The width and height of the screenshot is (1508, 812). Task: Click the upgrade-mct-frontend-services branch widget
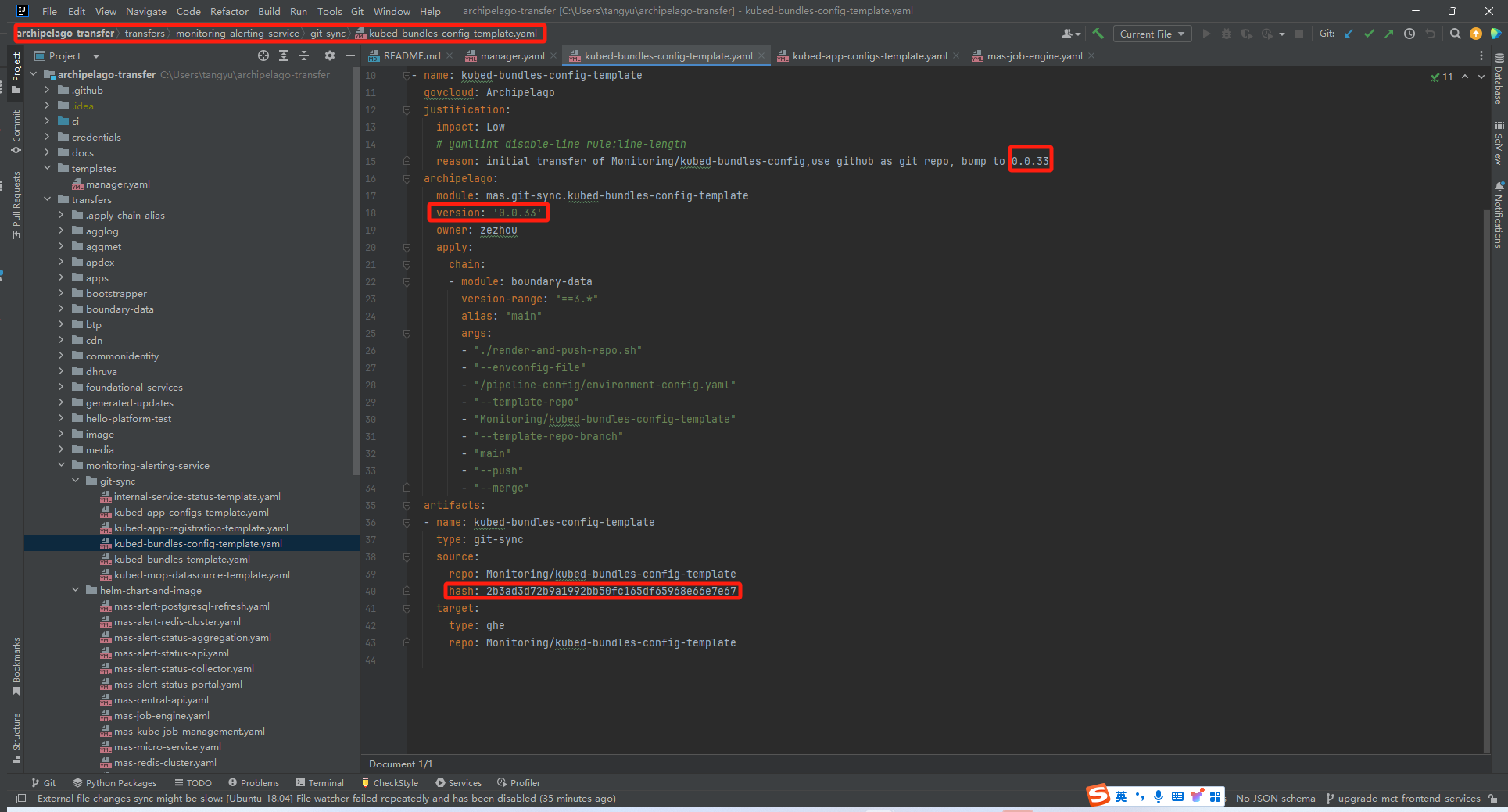pos(1402,798)
